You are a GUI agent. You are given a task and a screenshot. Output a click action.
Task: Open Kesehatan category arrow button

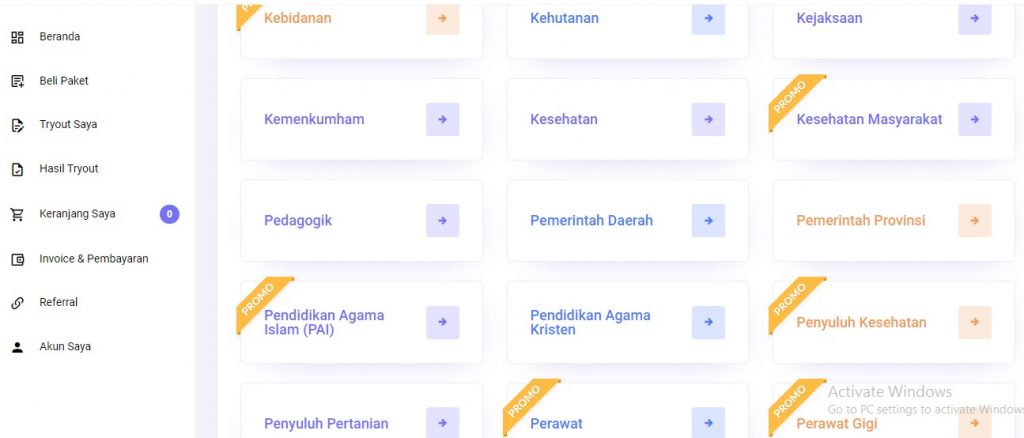708,119
